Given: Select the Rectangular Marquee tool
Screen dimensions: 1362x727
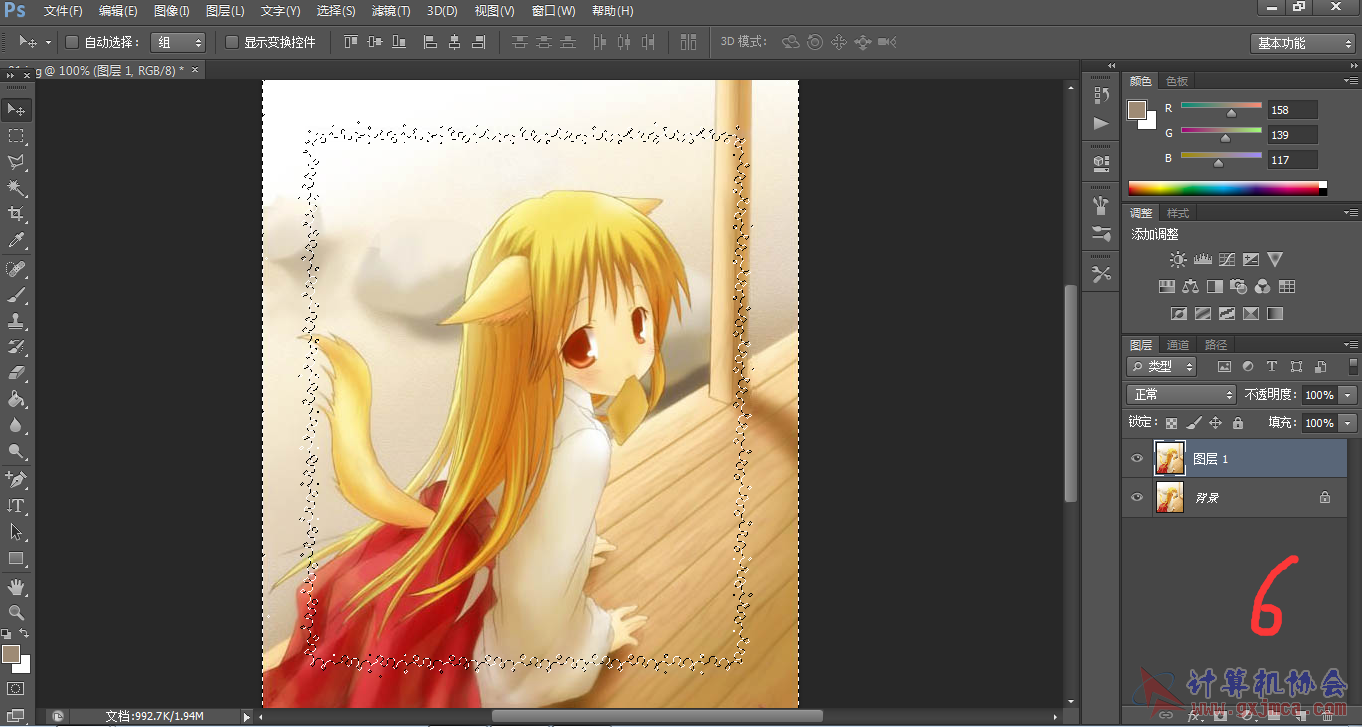Looking at the screenshot, I should [x=17, y=135].
